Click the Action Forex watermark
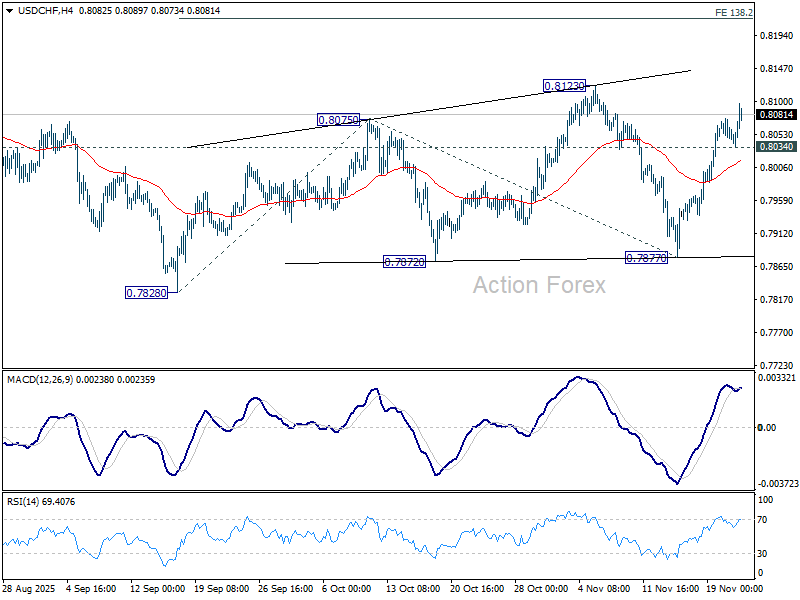Screen dimensions: 800x600 pyautogui.click(x=539, y=285)
